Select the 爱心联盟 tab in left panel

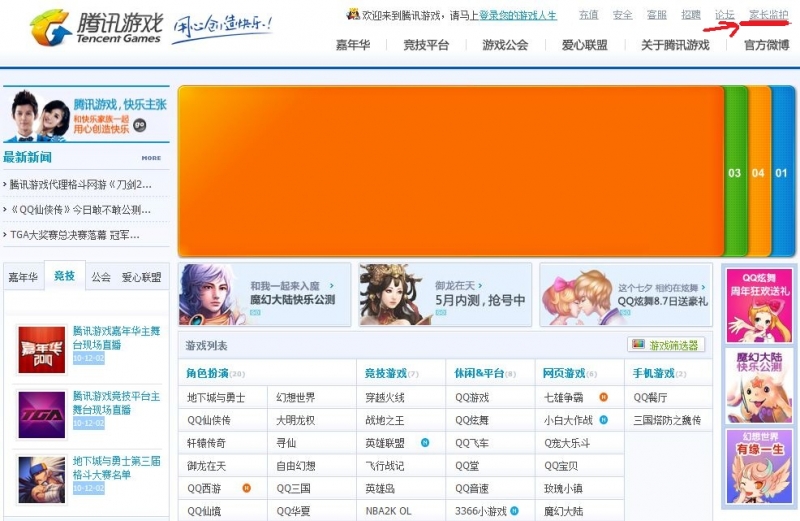pyautogui.click(x=141, y=277)
